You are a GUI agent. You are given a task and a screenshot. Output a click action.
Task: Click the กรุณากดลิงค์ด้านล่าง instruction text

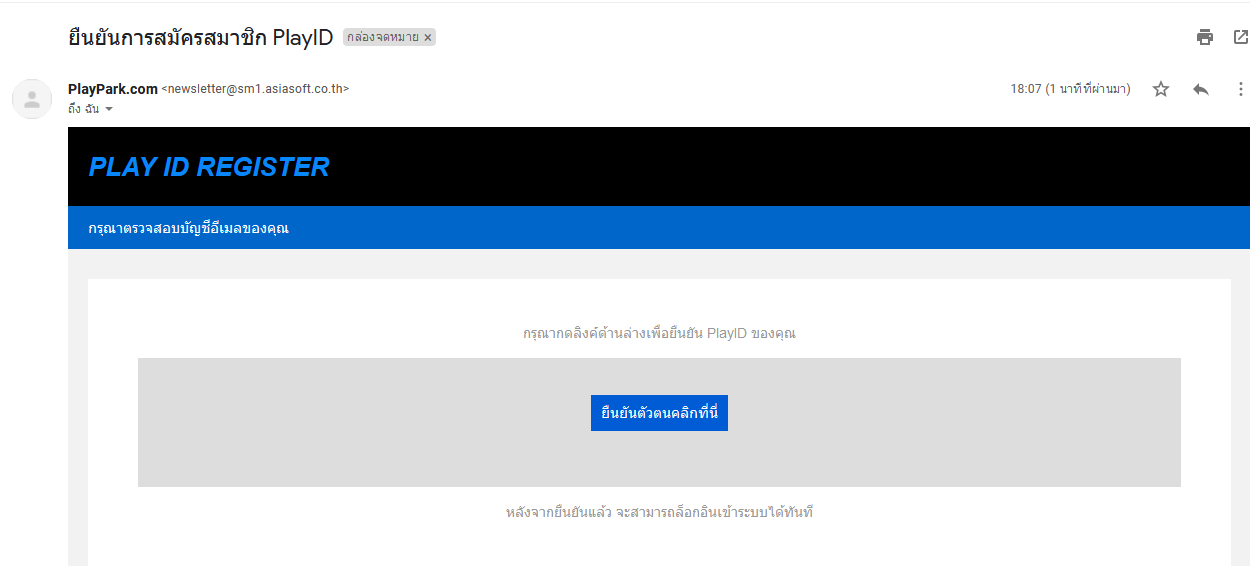(659, 333)
